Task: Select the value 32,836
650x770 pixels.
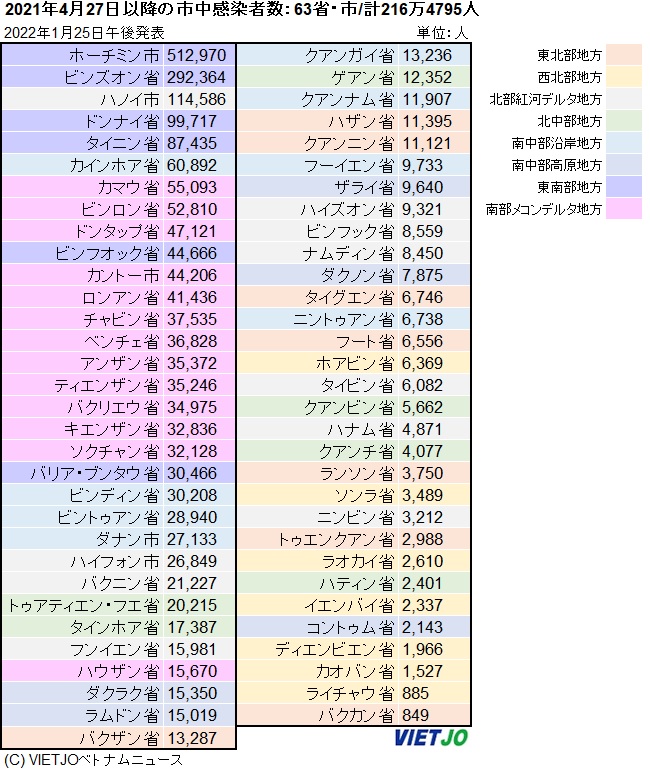Action: 192,430
